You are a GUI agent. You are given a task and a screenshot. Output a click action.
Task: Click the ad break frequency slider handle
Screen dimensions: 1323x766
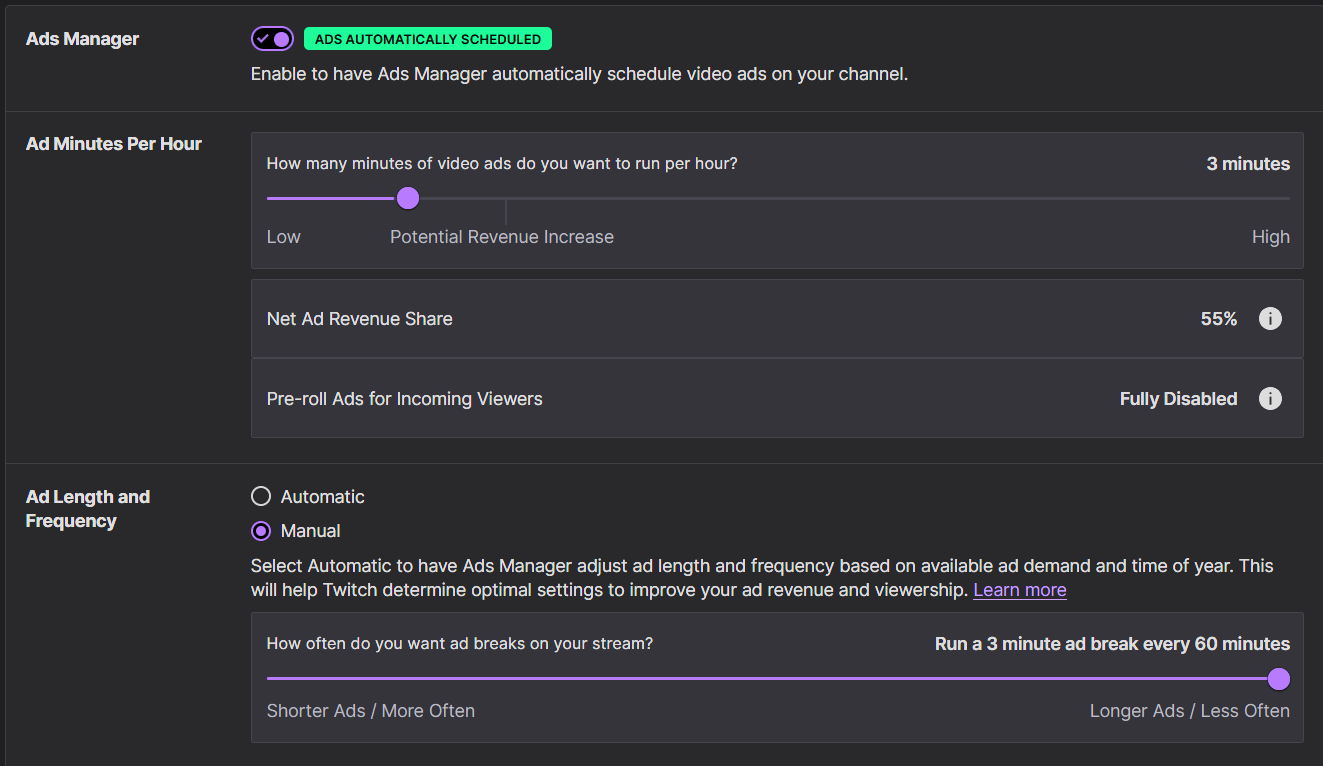[1278, 679]
